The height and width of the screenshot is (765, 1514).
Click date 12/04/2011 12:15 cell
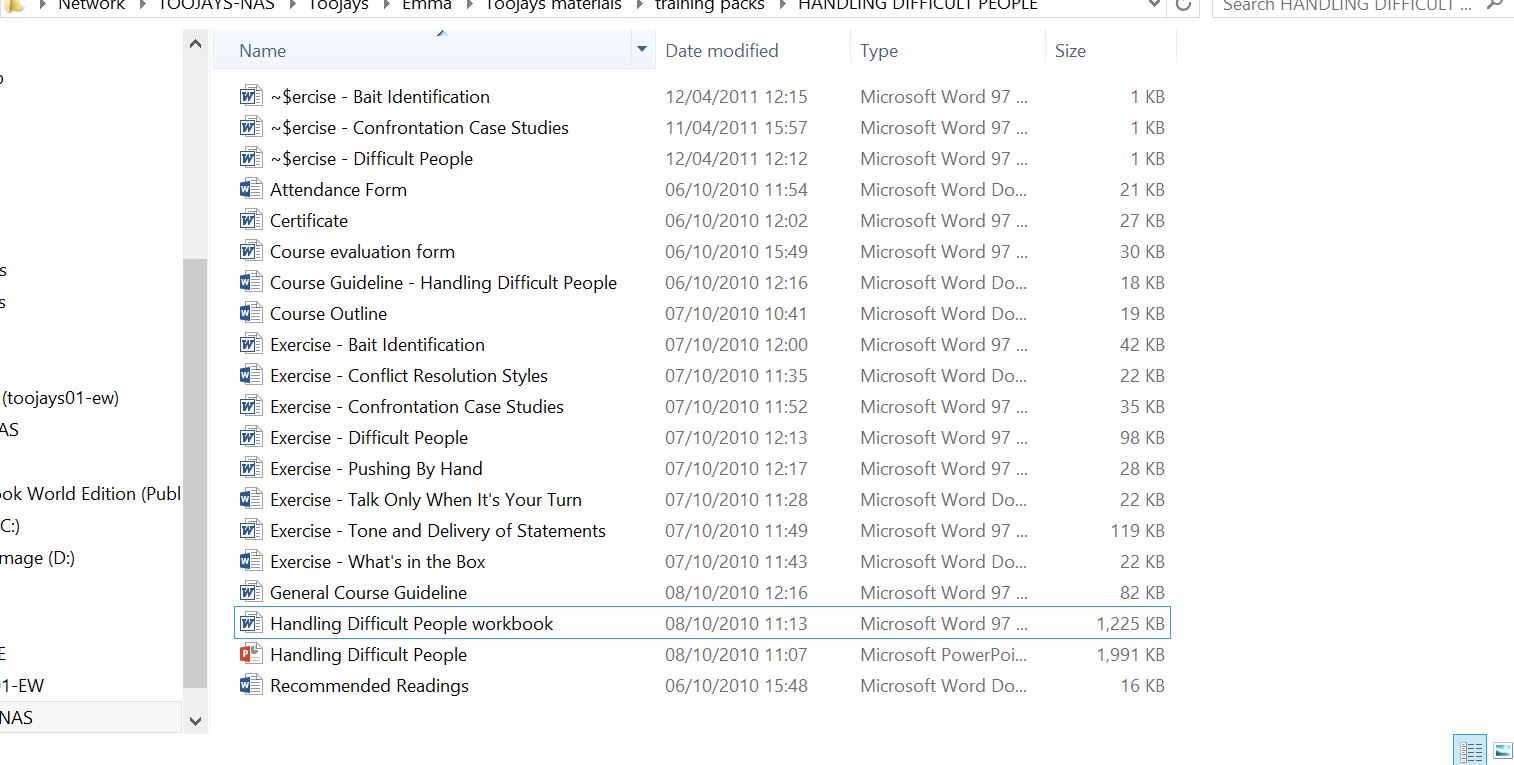point(736,96)
